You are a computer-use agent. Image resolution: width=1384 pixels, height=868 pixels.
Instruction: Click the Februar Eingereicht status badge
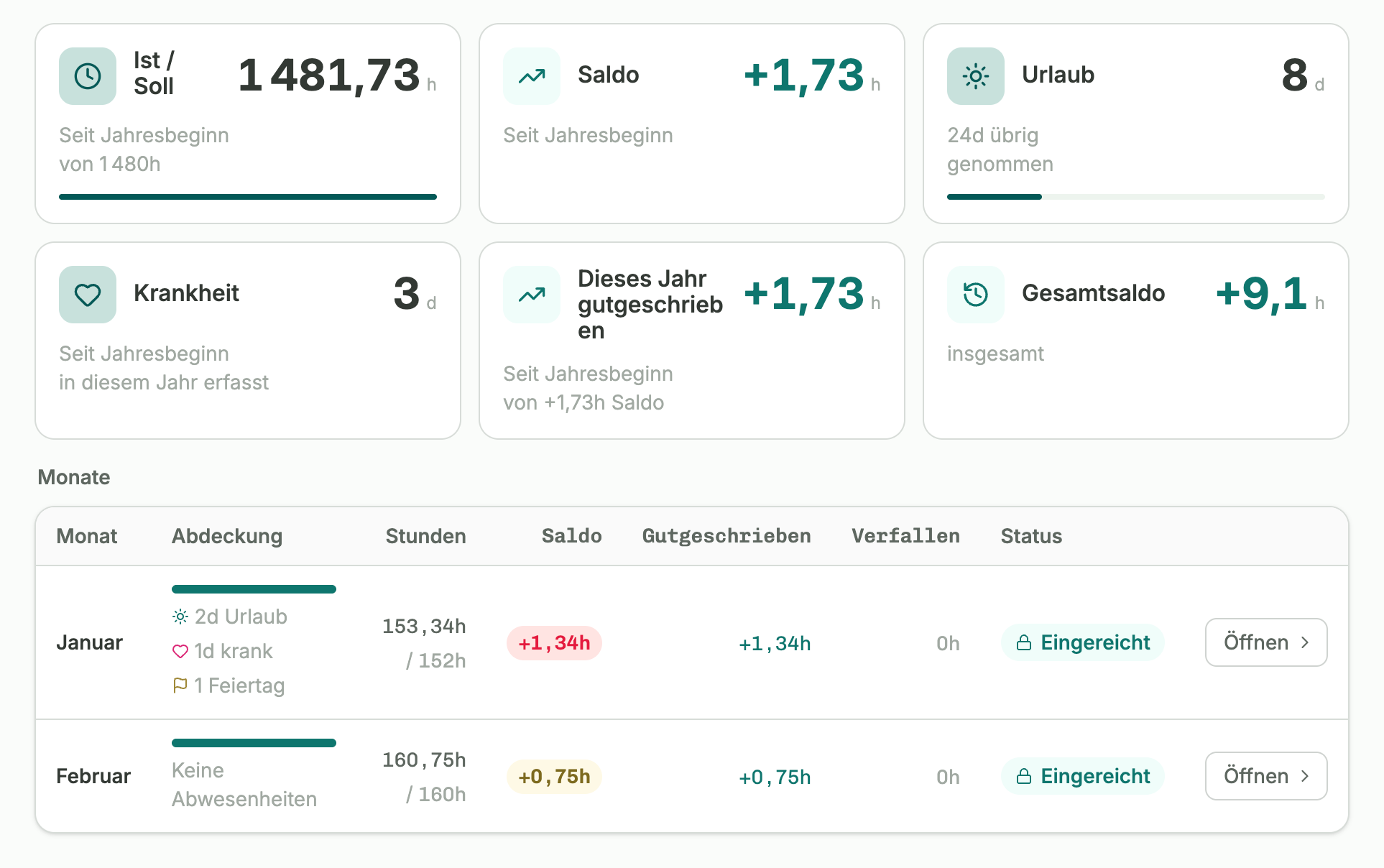1083,776
